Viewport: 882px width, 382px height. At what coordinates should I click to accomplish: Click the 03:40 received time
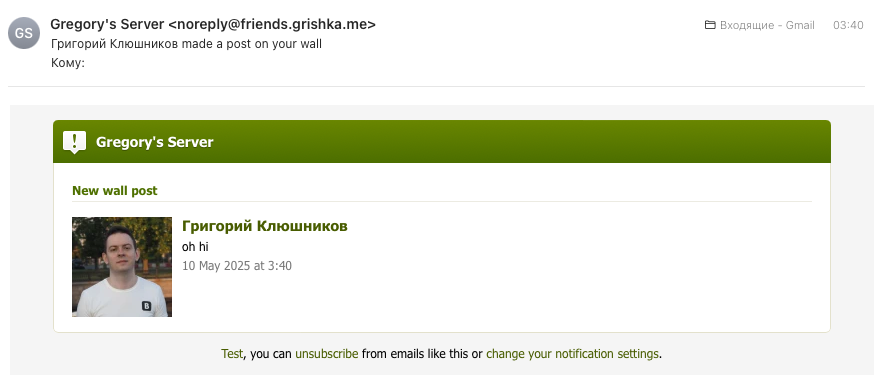click(x=848, y=25)
